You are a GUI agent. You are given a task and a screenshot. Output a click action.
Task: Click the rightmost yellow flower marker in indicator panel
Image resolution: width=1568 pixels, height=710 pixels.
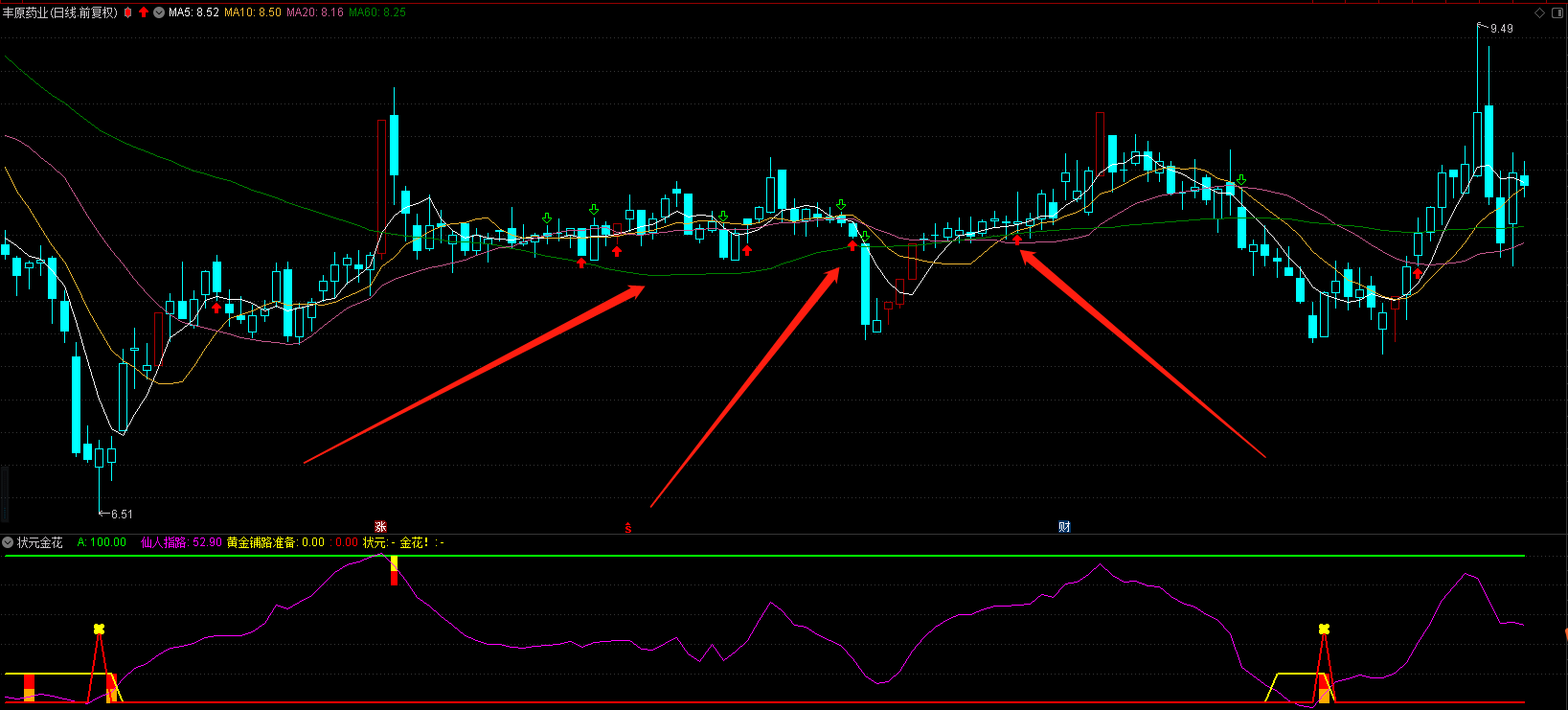pyautogui.click(x=1324, y=629)
